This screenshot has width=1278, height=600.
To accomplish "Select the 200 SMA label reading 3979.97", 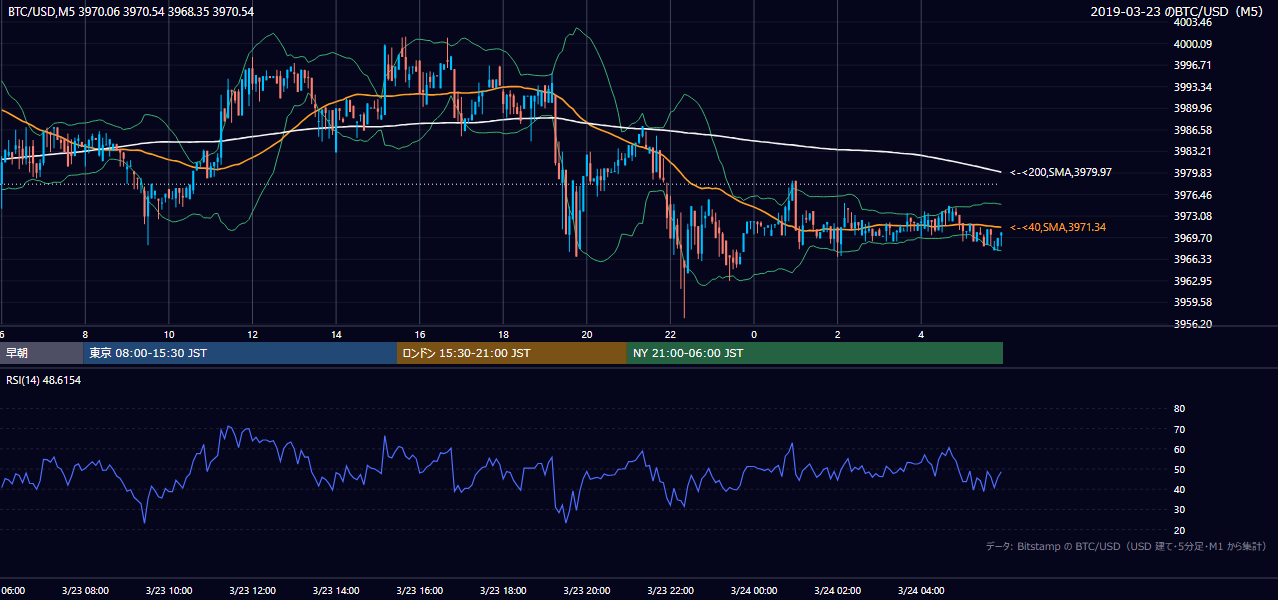I will point(1060,172).
